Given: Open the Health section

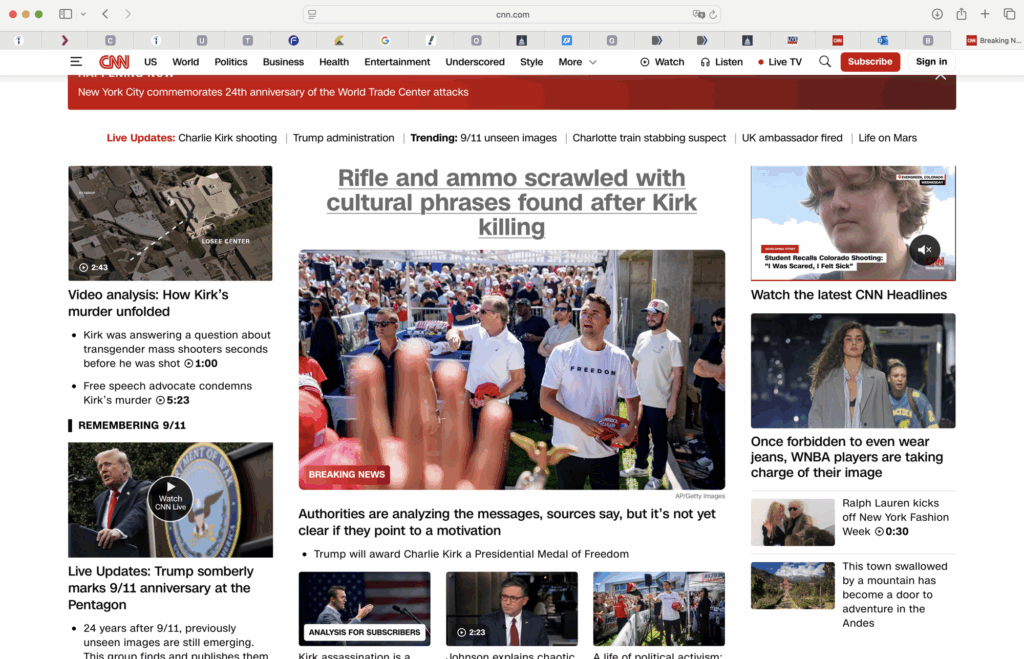Looking at the screenshot, I should point(334,61).
